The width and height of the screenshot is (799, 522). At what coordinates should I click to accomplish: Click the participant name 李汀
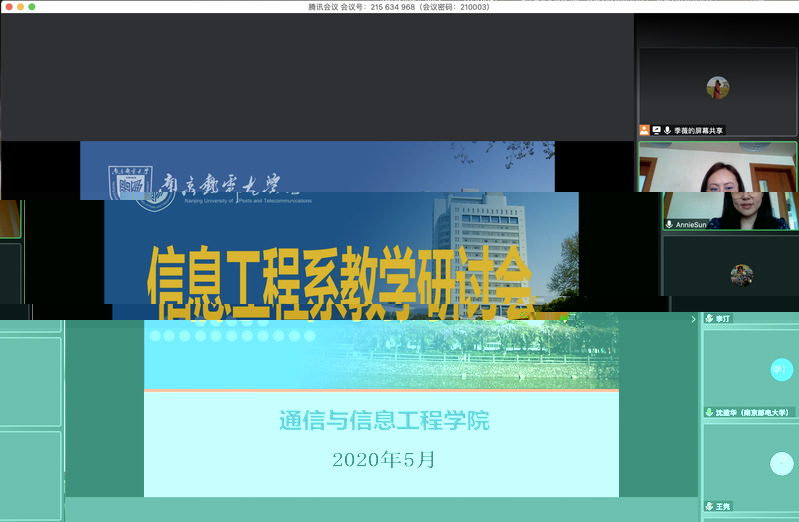tap(723, 319)
